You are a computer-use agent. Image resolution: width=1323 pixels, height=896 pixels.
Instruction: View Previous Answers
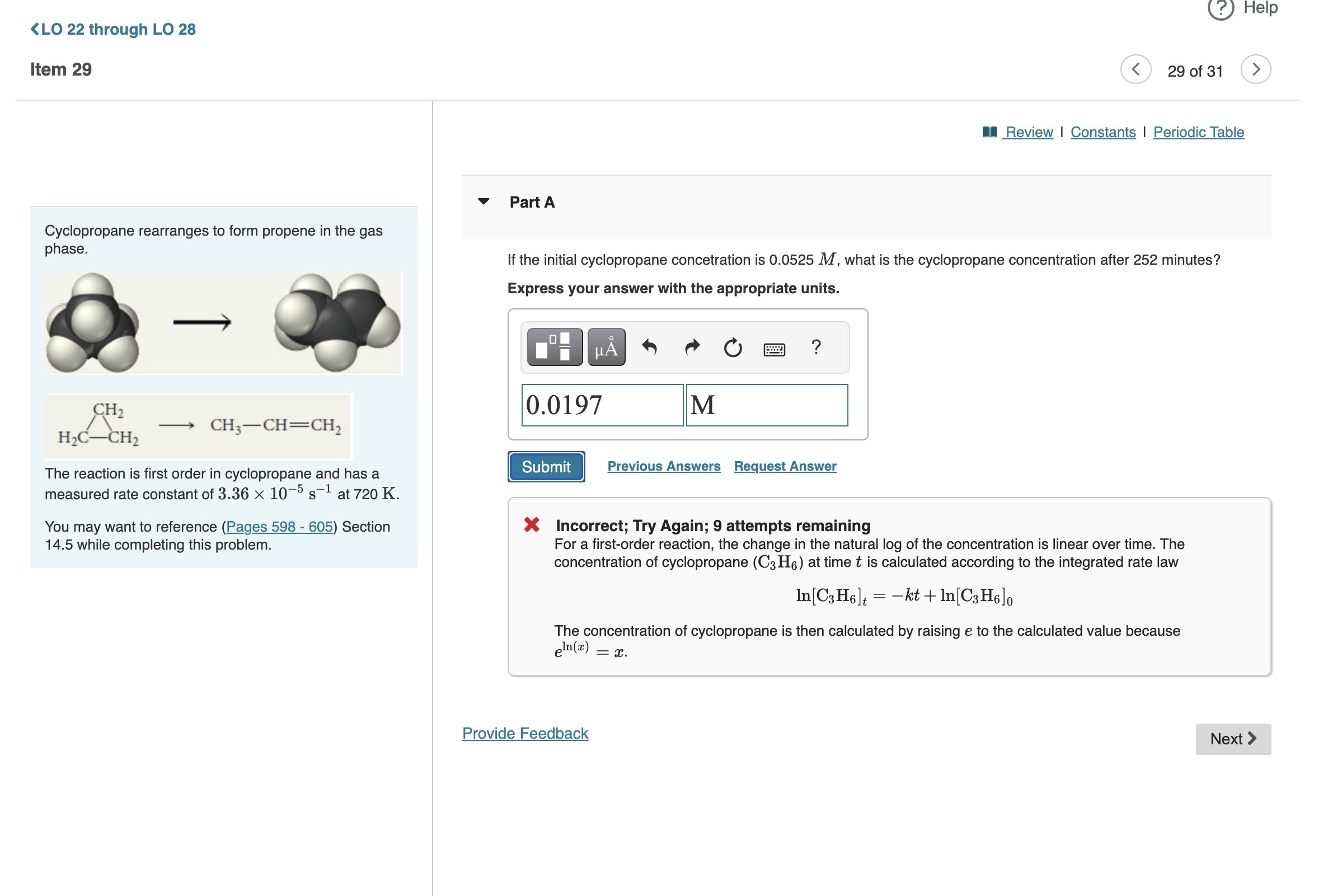point(664,466)
